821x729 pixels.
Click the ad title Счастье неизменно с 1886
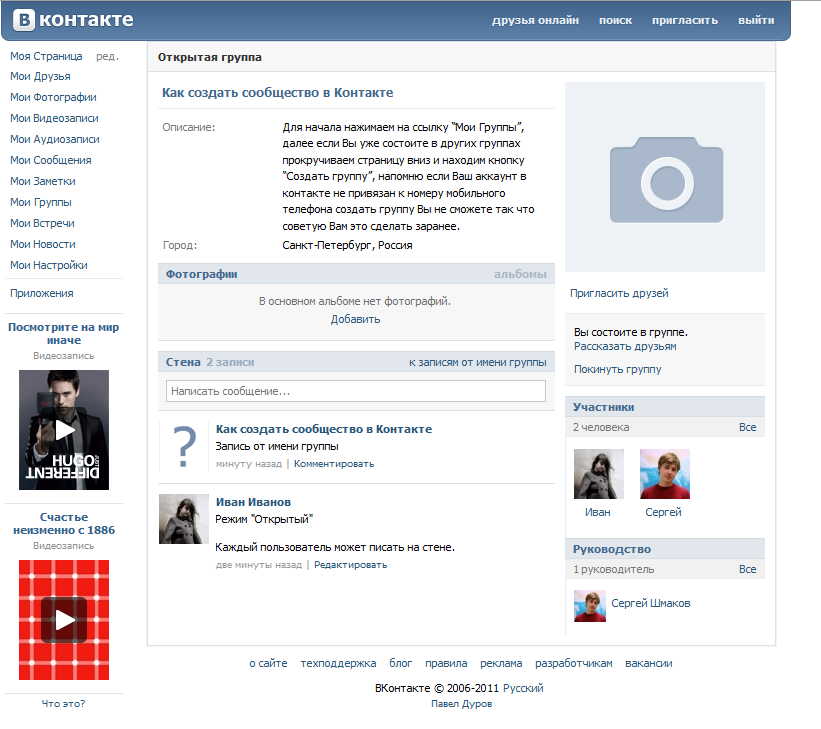coord(63,524)
